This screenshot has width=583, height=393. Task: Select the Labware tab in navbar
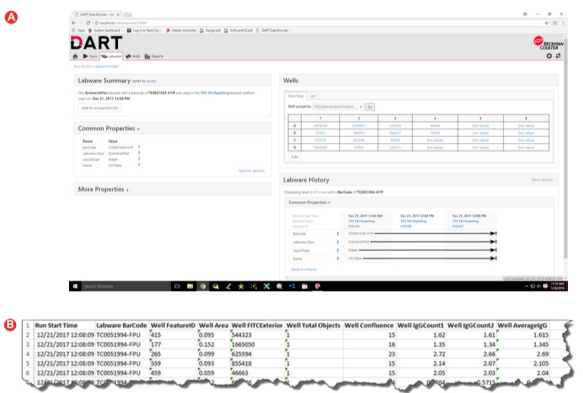[111, 56]
